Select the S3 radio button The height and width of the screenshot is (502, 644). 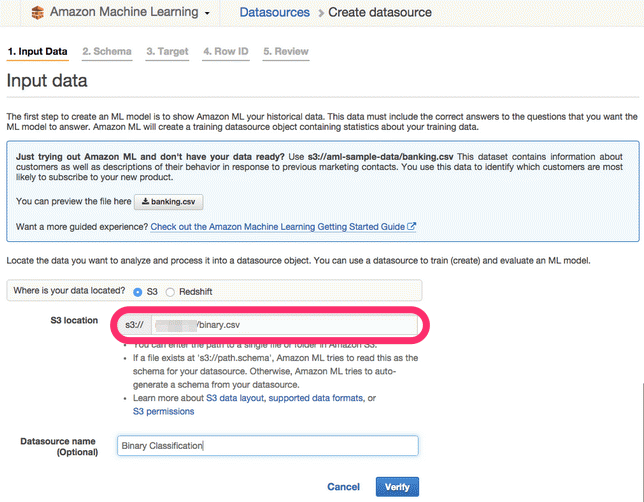pyautogui.click(x=138, y=292)
